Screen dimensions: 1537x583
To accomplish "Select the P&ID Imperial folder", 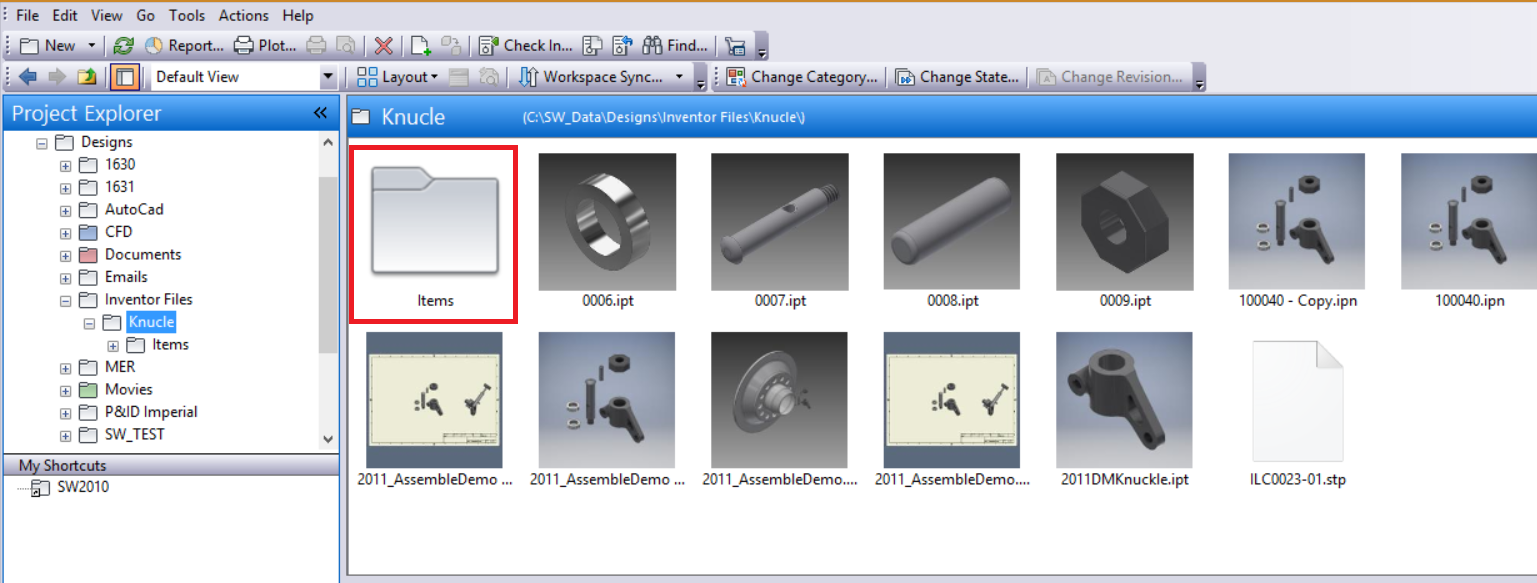I will coord(151,412).
